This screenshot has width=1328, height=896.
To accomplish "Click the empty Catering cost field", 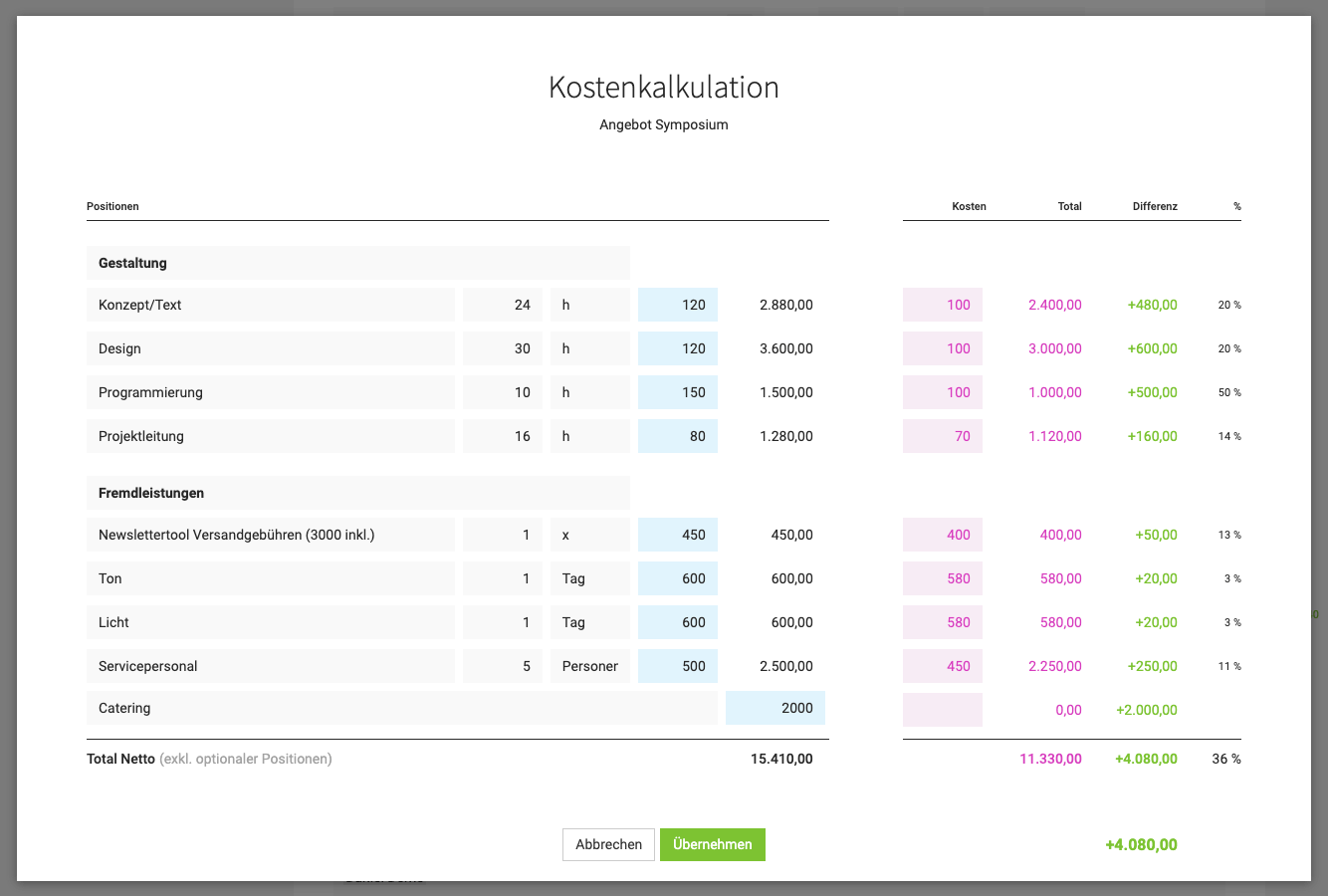I will pyautogui.click(x=943, y=710).
